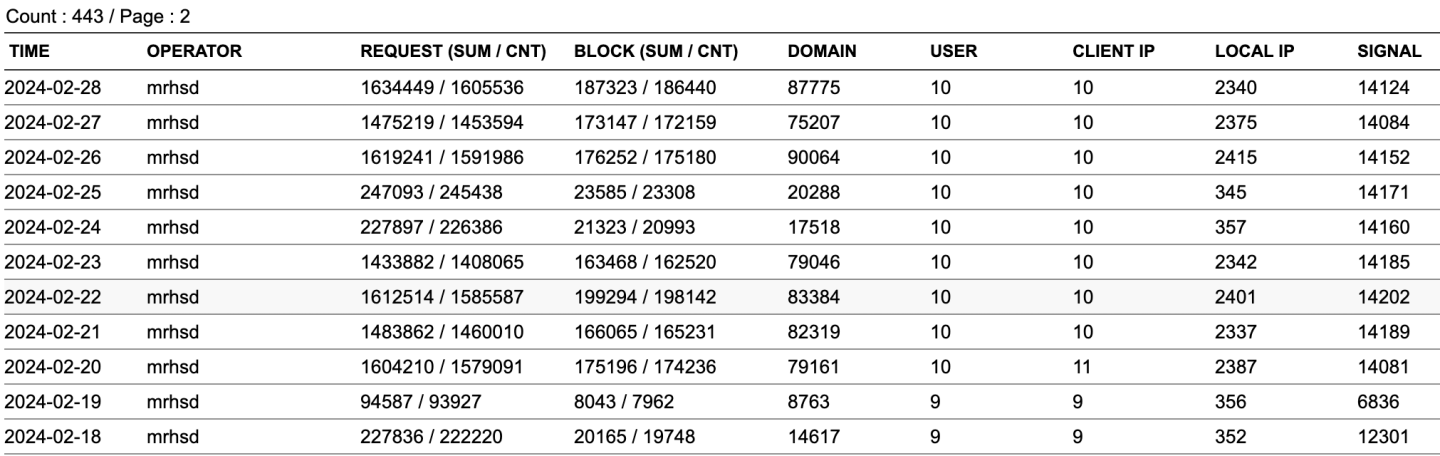Click operator mrhsd in 2024-02-25 row

[x=173, y=192]
